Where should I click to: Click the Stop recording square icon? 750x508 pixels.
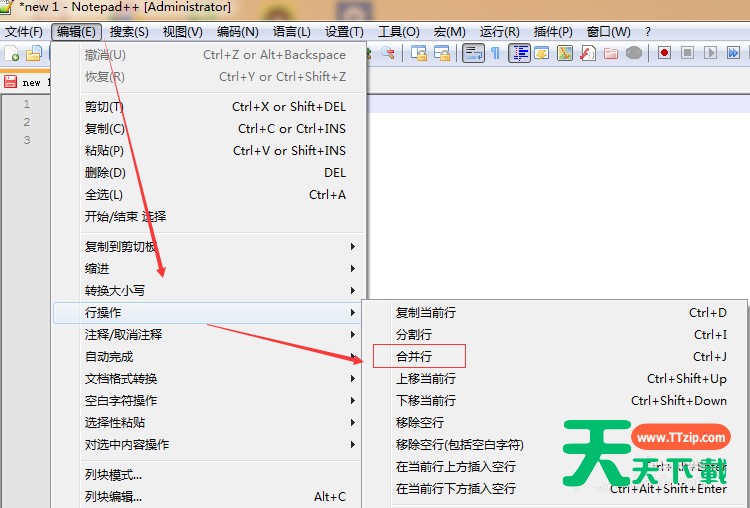point(687,52)
